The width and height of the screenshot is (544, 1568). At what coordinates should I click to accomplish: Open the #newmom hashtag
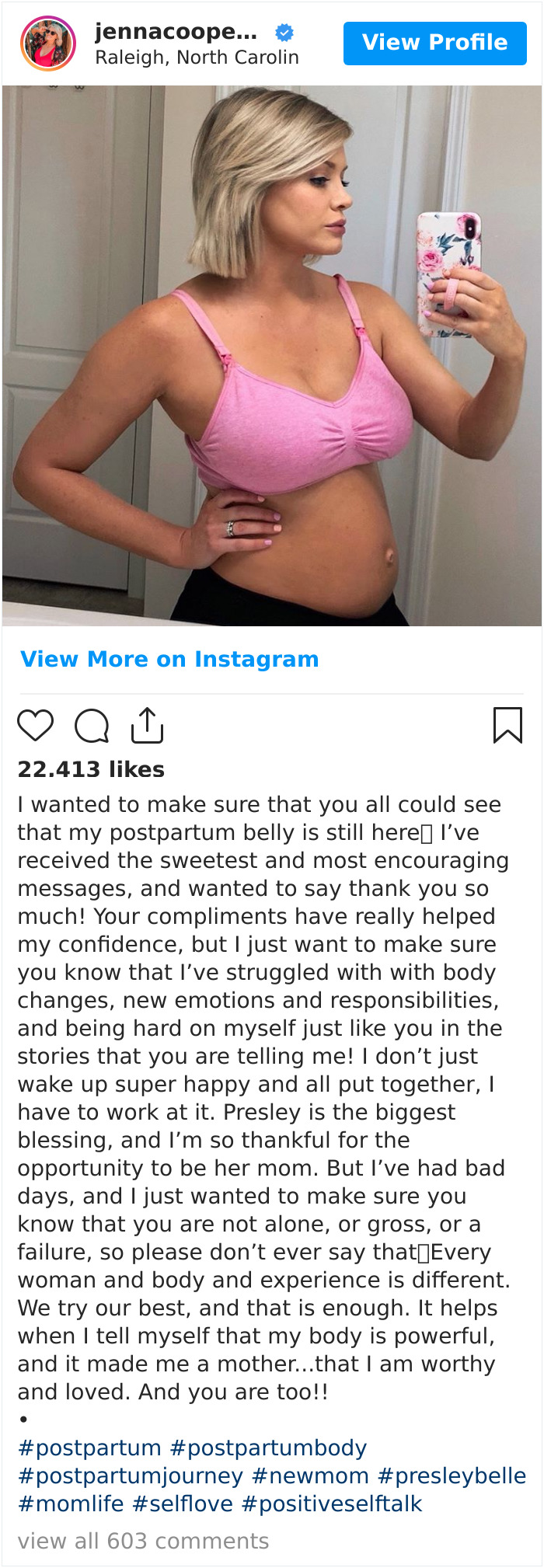tap(311, 1476)
